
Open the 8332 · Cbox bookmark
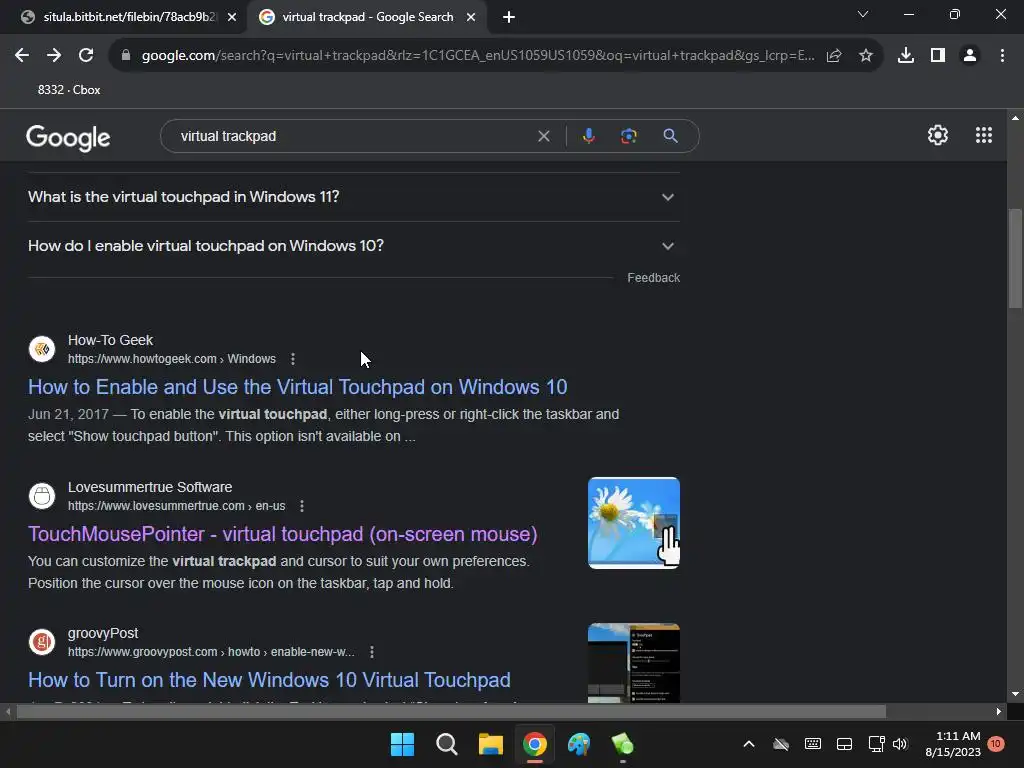click(x=69, y=90)
